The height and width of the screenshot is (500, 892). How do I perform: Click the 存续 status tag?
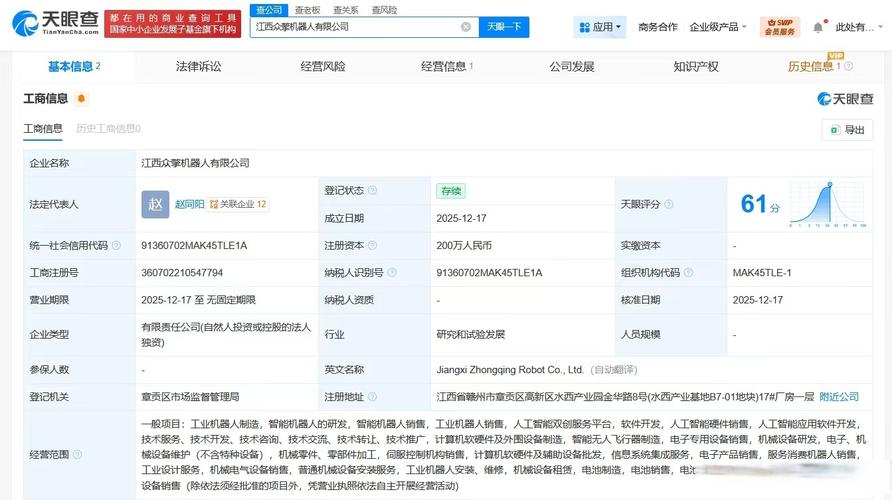[x=451, y=191]
